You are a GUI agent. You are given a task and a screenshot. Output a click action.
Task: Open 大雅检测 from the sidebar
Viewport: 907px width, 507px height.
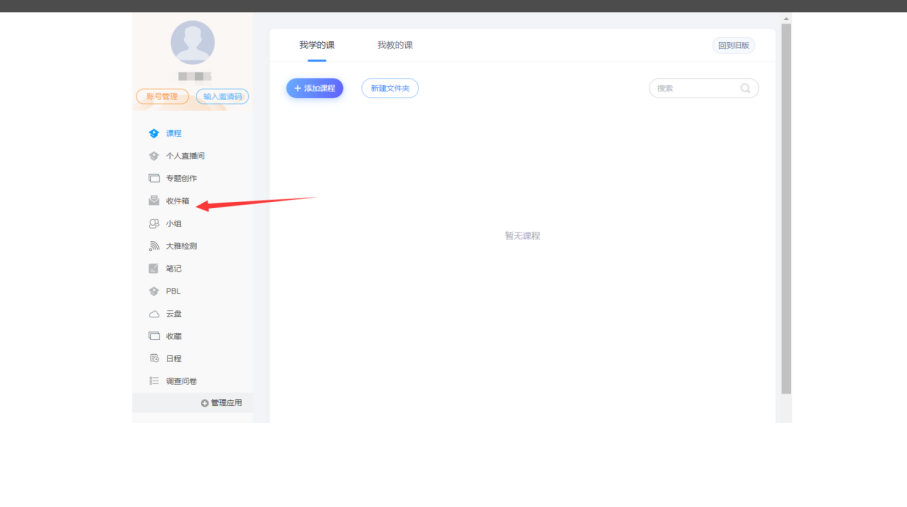(x=180, y=246)
